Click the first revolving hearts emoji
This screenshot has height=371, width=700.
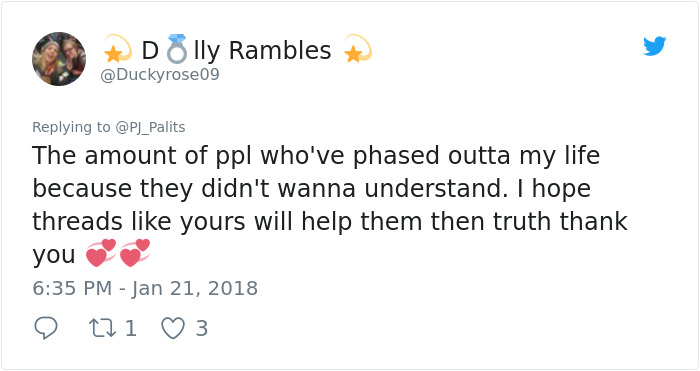pos(101,253)
